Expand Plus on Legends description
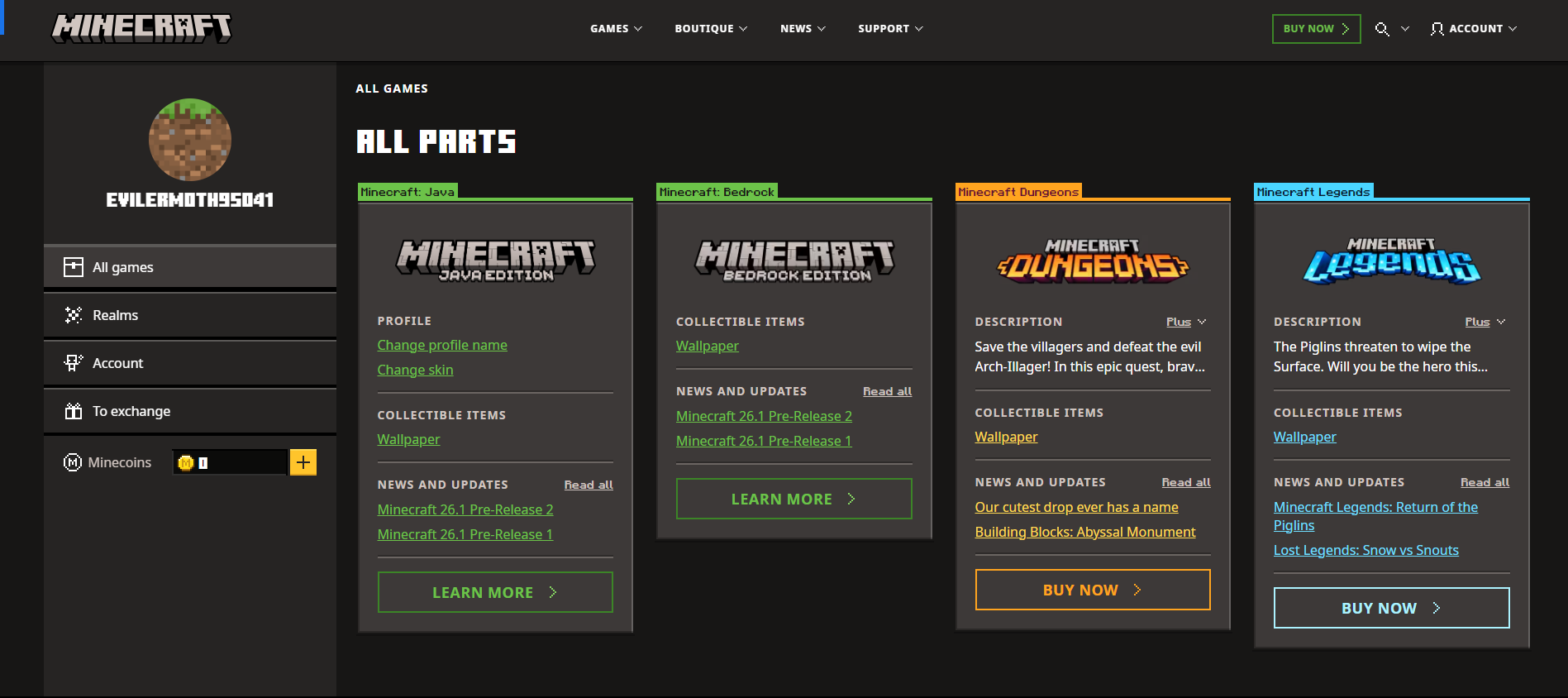This screenshot has height=698, width=1568. tap(1485, 322)
